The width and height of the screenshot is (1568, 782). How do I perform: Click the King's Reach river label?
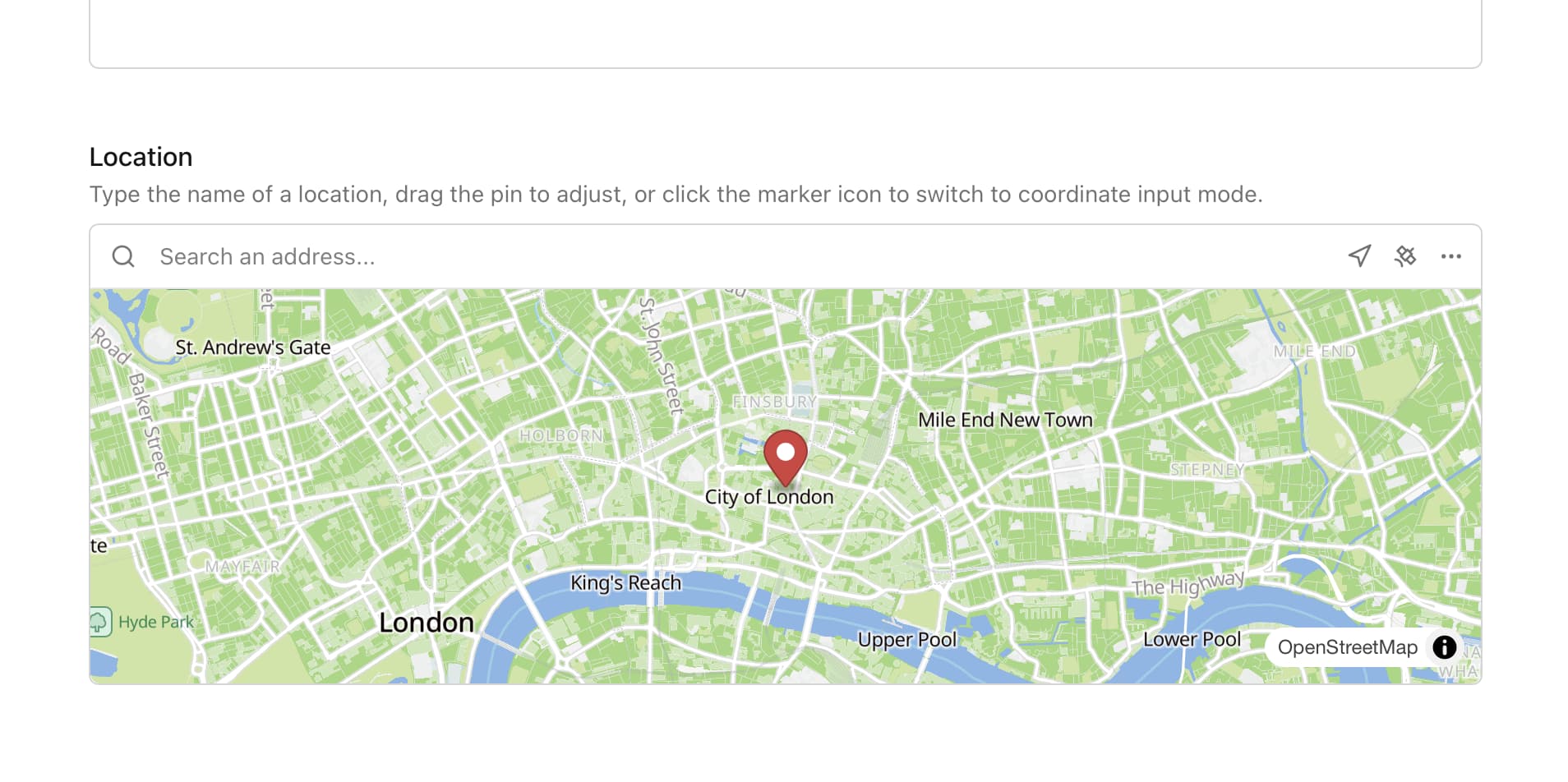click(x=626, y=582)
